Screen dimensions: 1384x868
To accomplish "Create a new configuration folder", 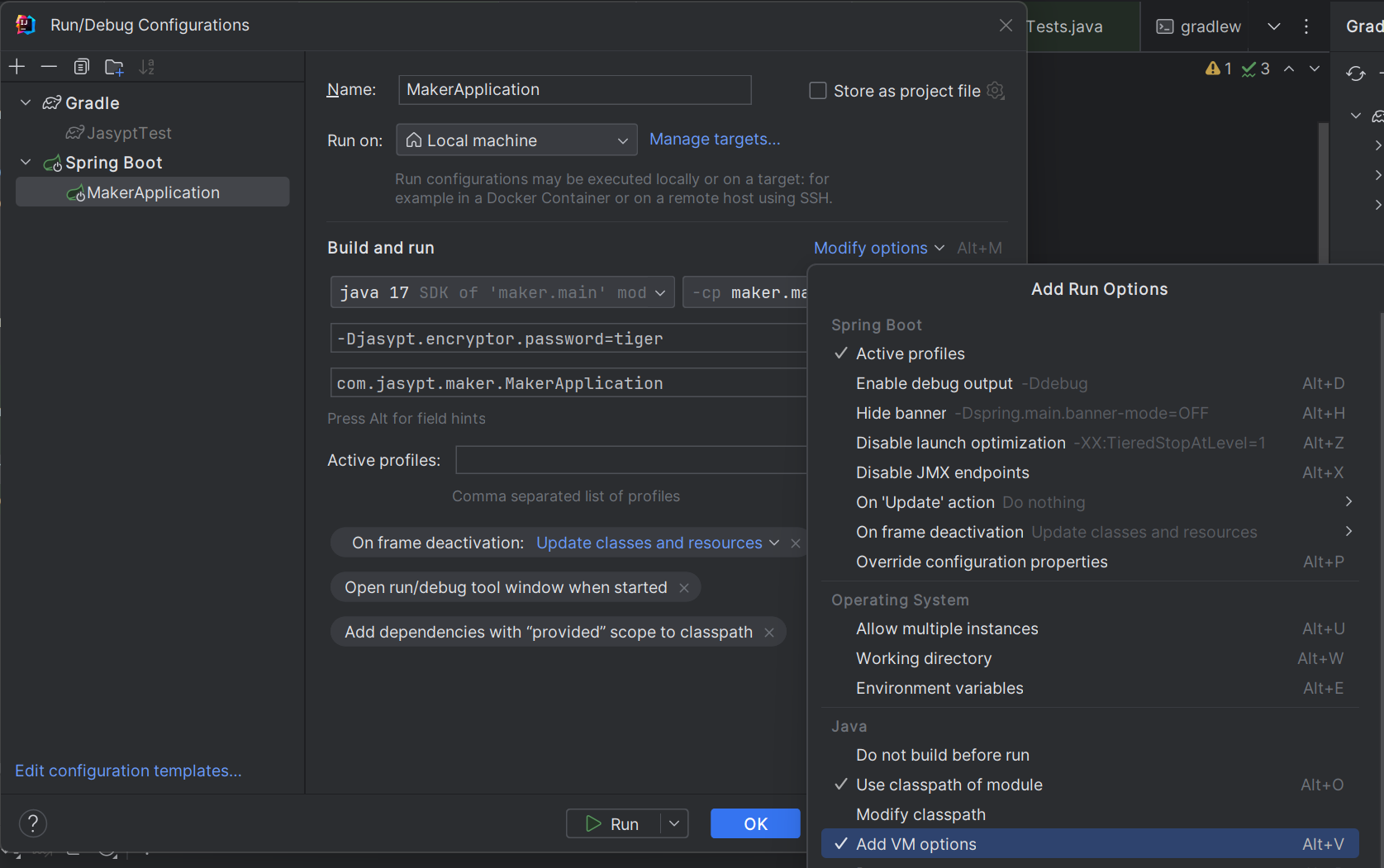I will point(114,67).
